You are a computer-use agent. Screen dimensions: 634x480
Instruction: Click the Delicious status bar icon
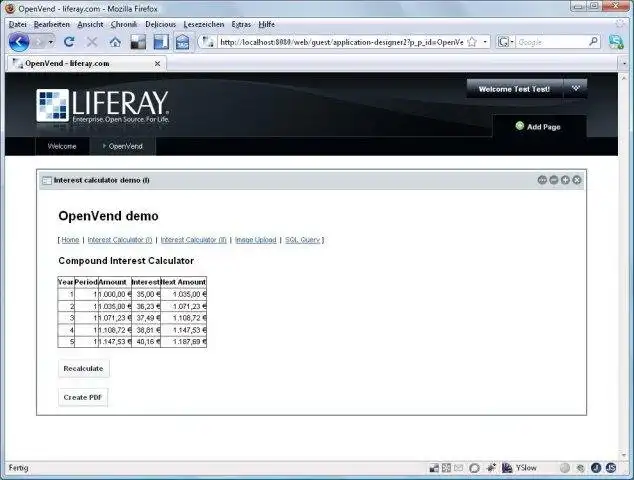tap(434, 468)
